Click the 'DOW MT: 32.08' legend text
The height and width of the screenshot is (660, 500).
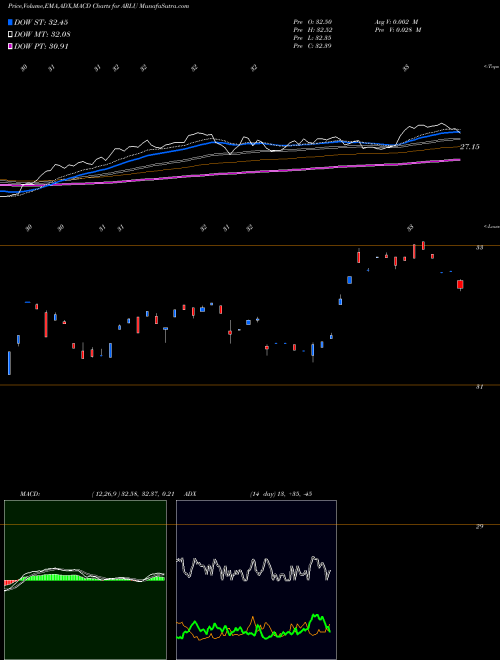(42, 35)
